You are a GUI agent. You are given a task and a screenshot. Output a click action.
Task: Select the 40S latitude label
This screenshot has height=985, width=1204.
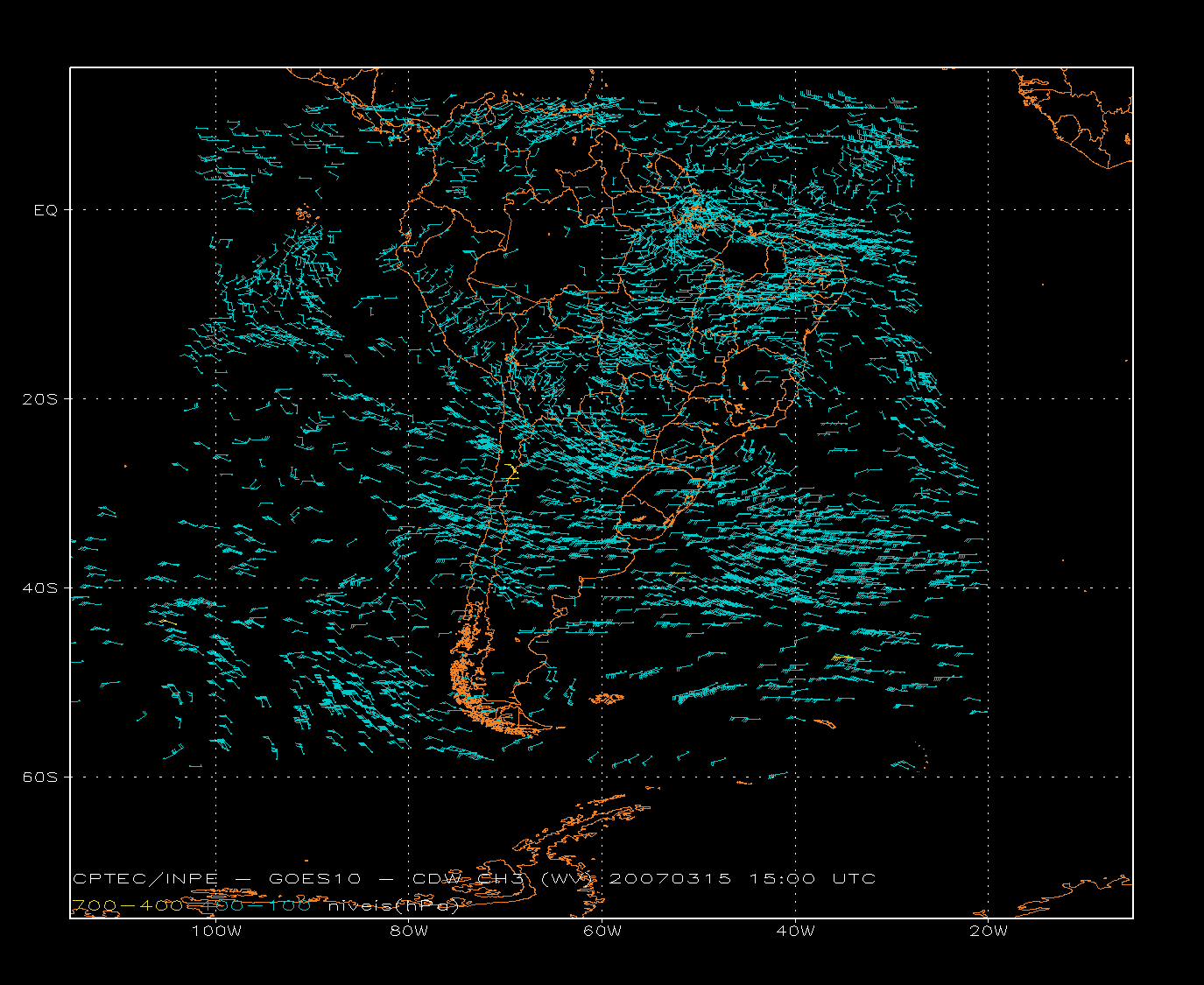pos(40,588)
